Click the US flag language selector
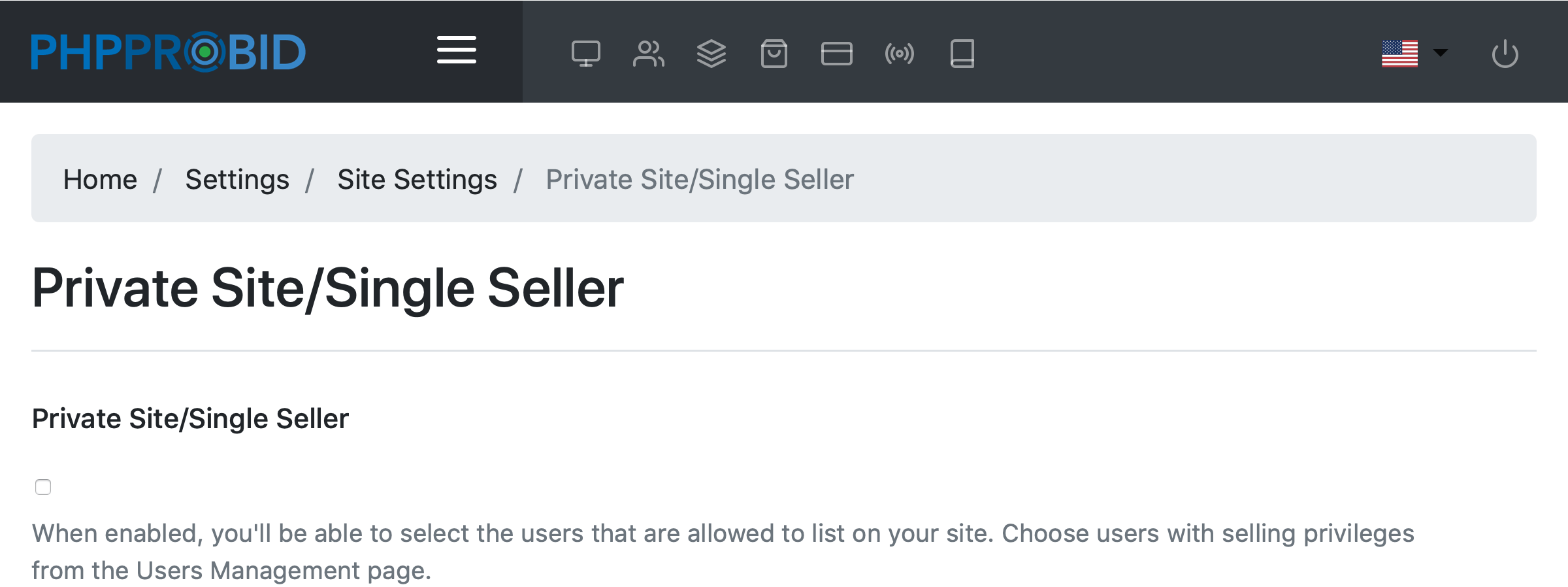The image size is (1568, 587). click(x=1399, y=54)
